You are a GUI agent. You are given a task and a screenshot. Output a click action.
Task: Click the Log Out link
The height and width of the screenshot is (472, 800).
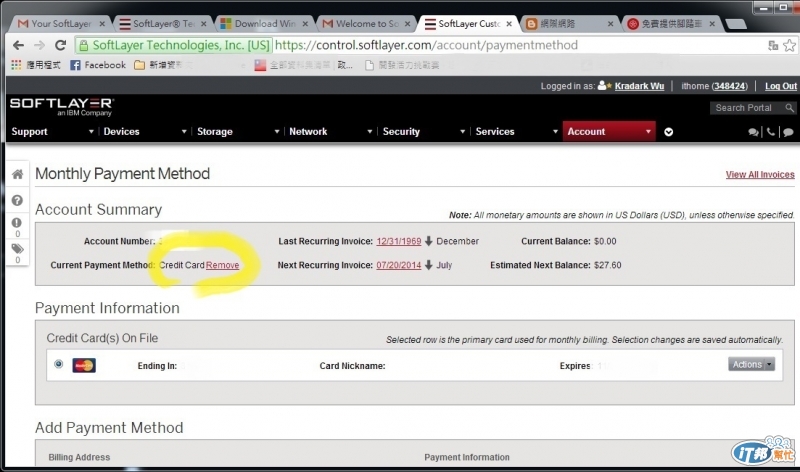pyautogui.click(x=781, y=86)
